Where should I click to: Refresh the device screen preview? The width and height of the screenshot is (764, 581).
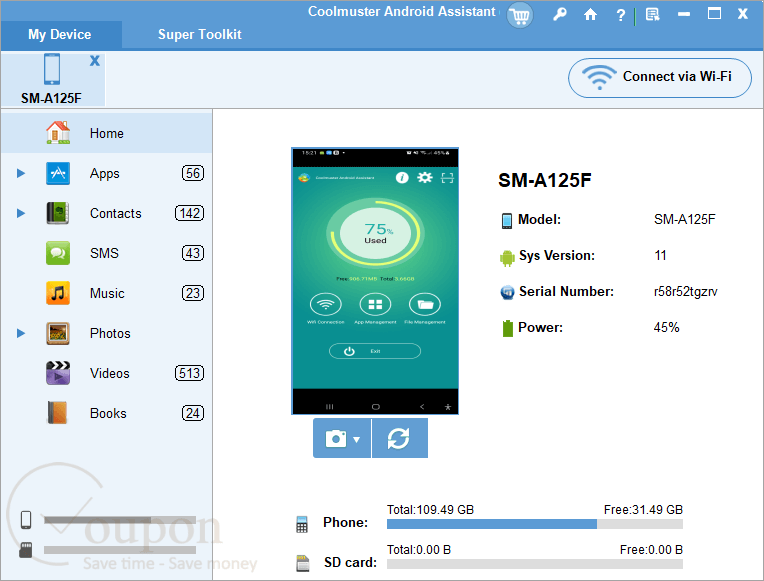[x=400, y=438]
